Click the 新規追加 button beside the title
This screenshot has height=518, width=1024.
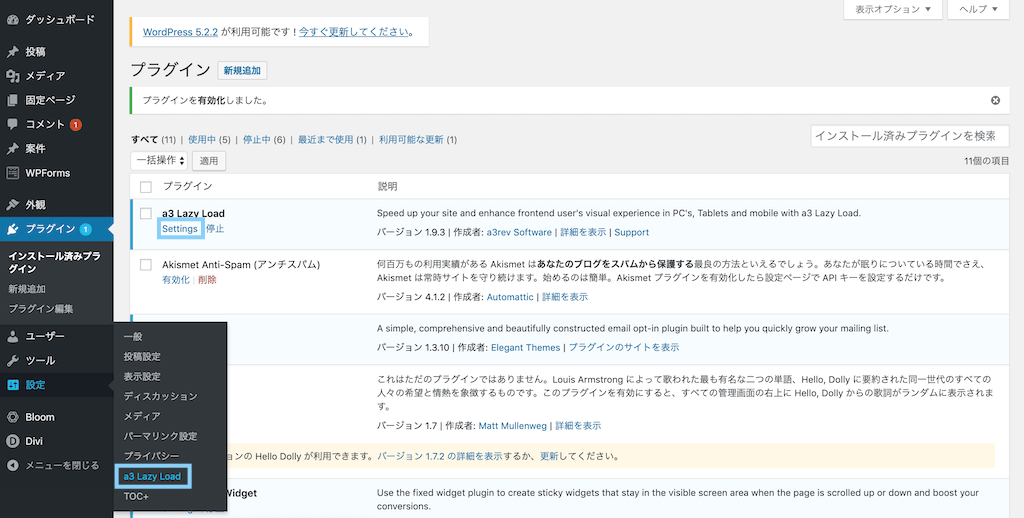[x=242, y=71]
